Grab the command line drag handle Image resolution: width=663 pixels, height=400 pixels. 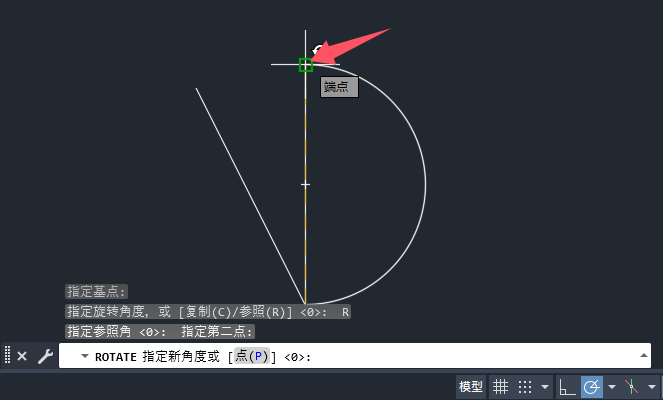7,354
